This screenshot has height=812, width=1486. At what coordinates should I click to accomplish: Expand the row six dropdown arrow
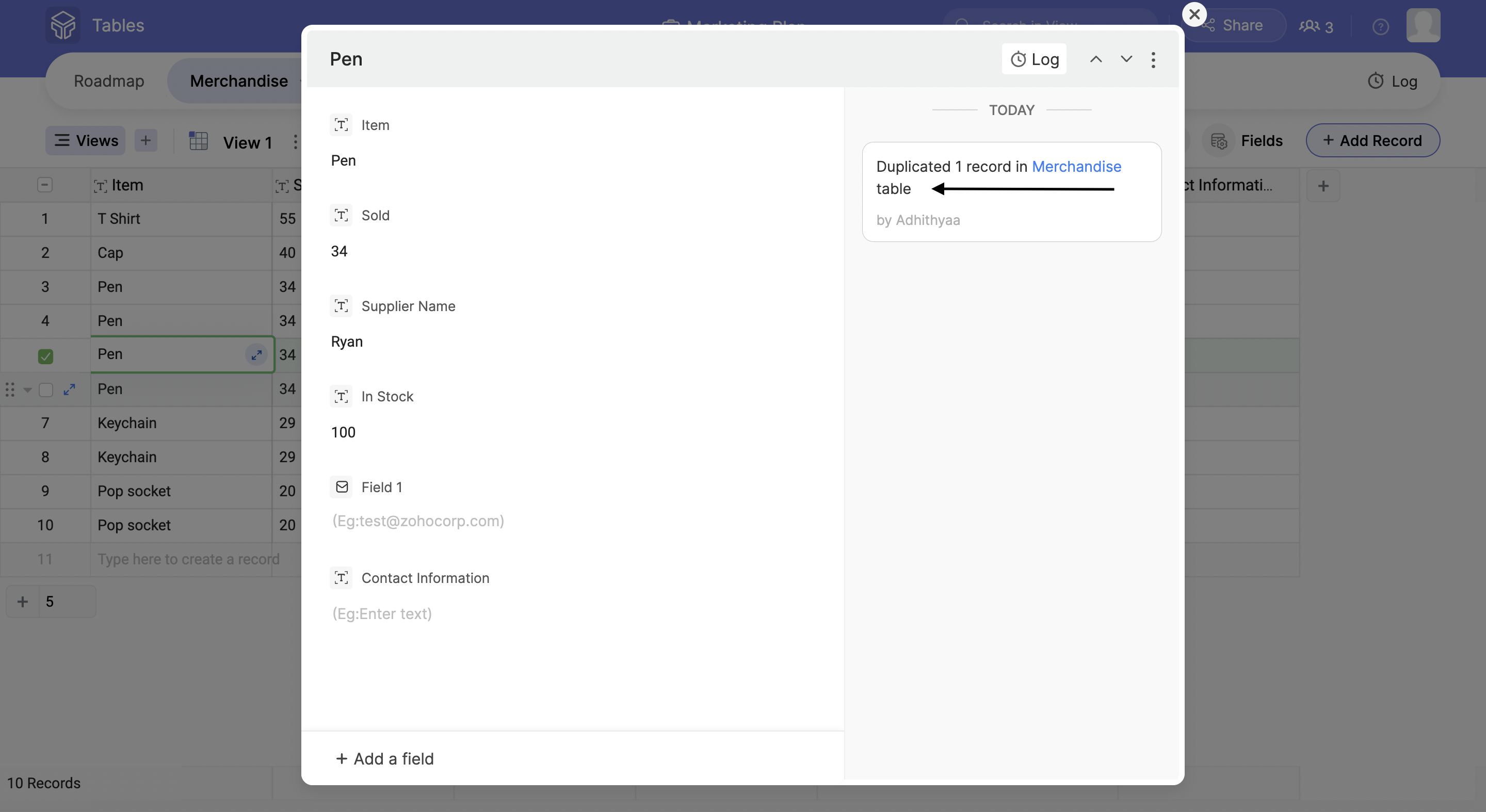pyautogui.click(x=27, y=391)
